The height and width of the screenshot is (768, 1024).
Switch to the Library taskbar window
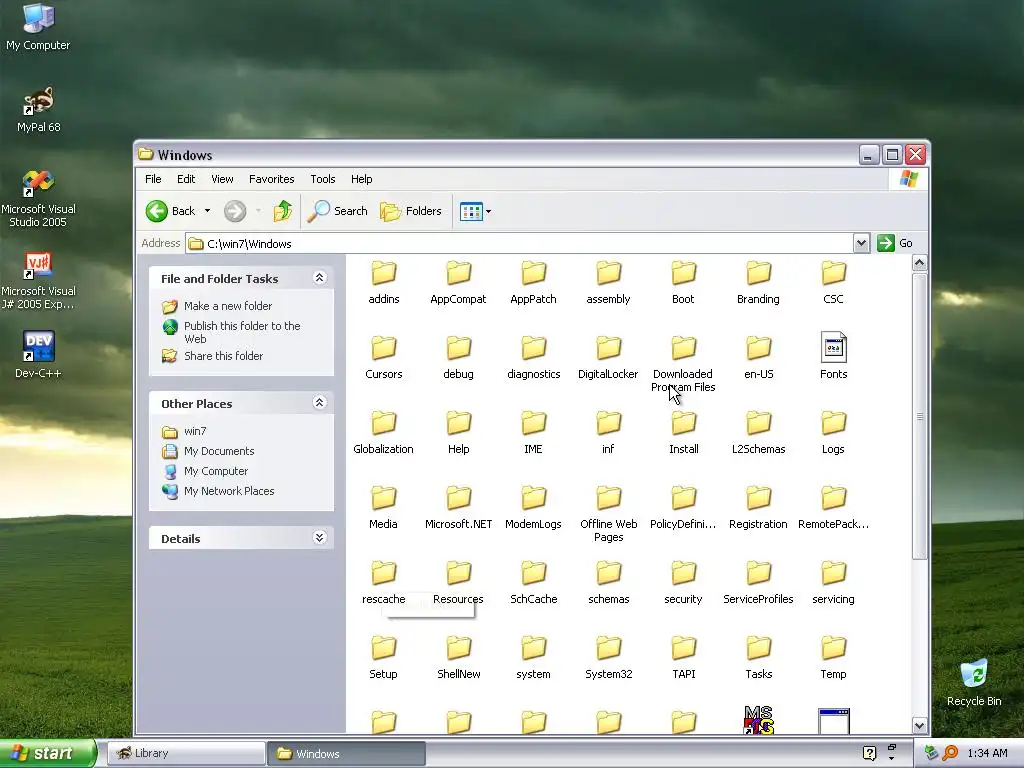coord(185,754)
